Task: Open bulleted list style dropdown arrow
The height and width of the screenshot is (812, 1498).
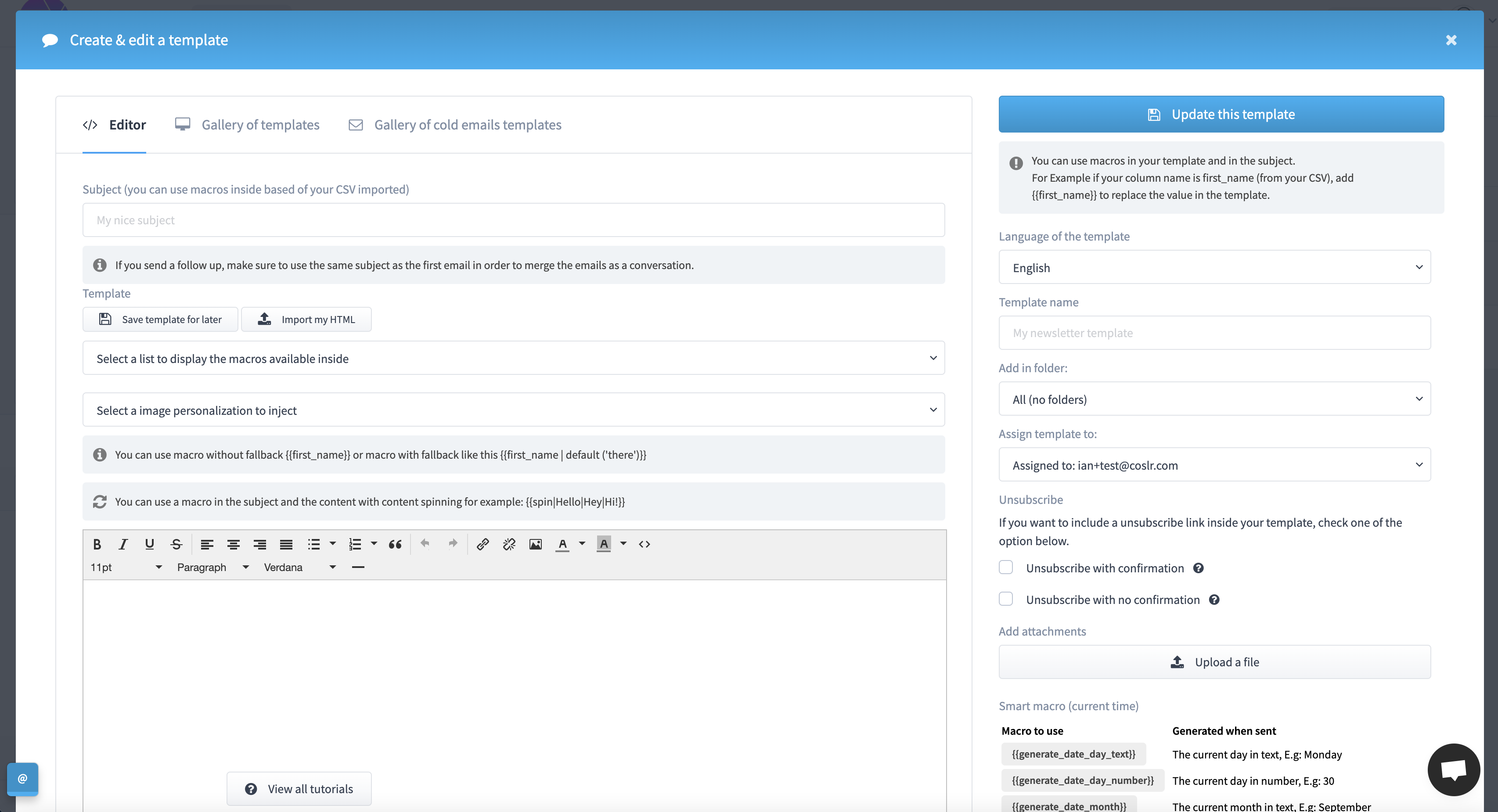Action: (x=333, y=544)
